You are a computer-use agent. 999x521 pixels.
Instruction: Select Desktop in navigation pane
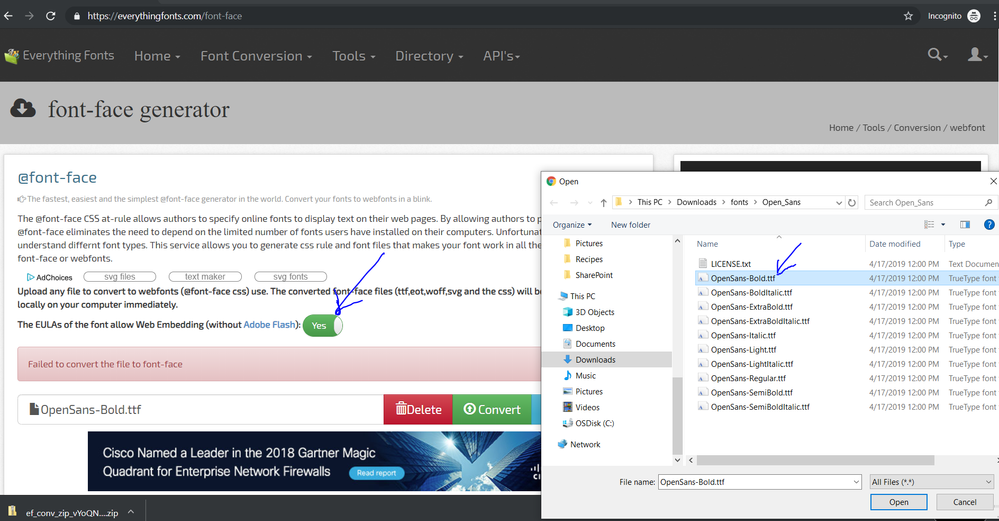tap(584, 328)
